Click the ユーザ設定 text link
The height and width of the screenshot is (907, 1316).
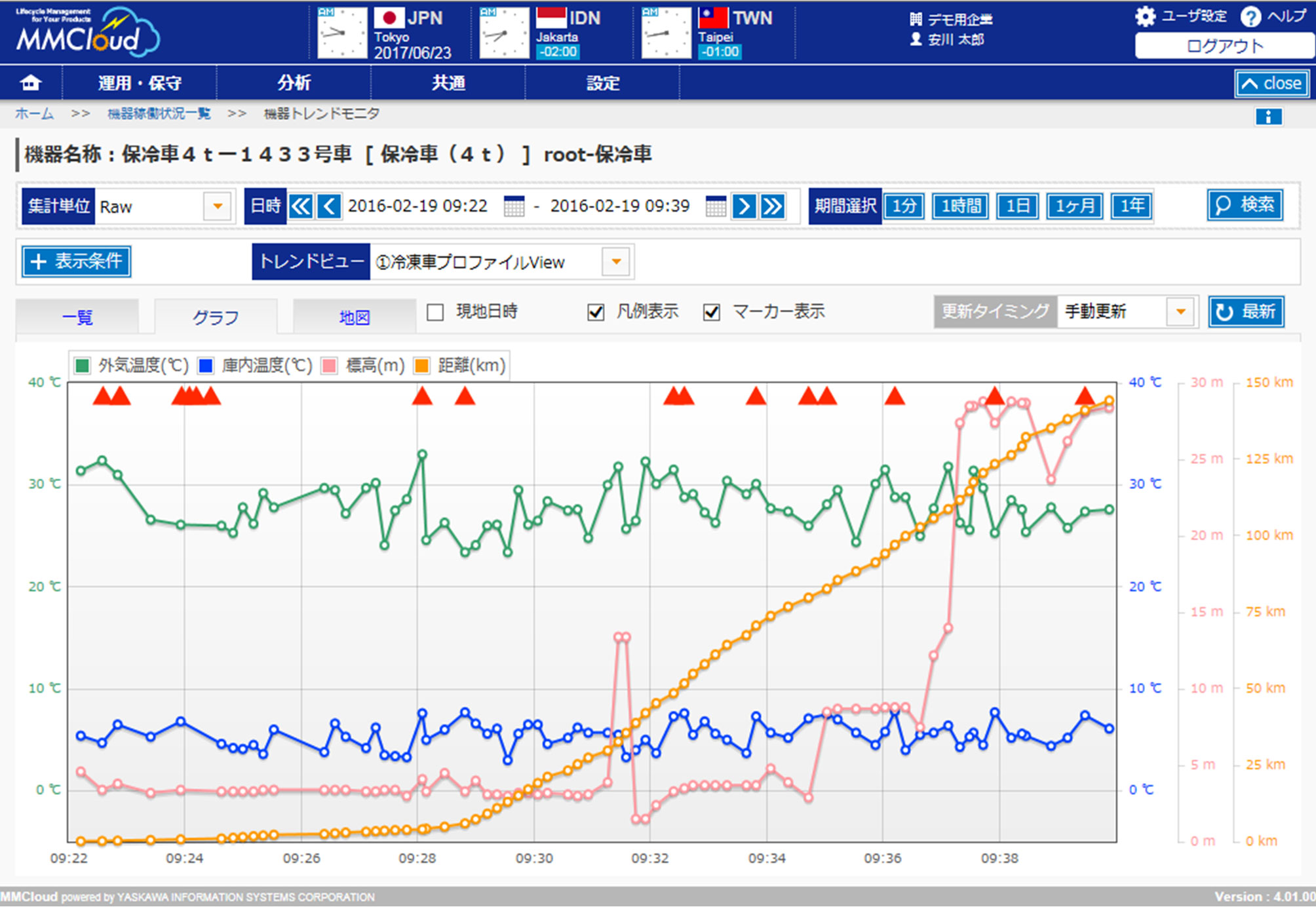pyautogui.click(x=1194, y=16)
